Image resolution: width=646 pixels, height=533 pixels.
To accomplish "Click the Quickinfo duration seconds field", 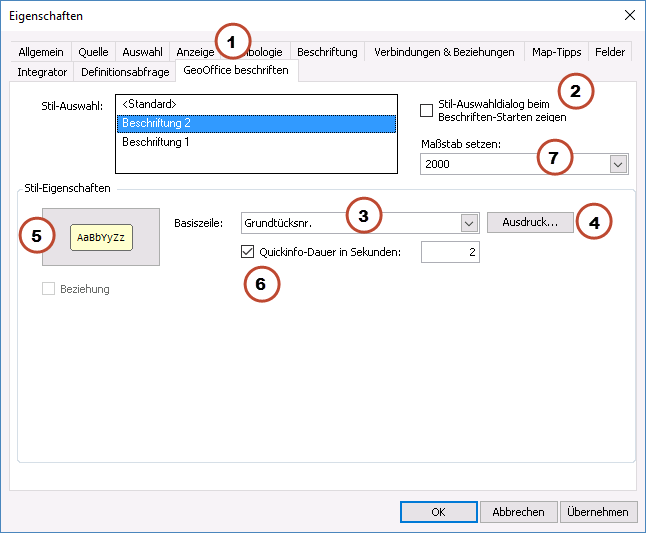I will point(450,252).
